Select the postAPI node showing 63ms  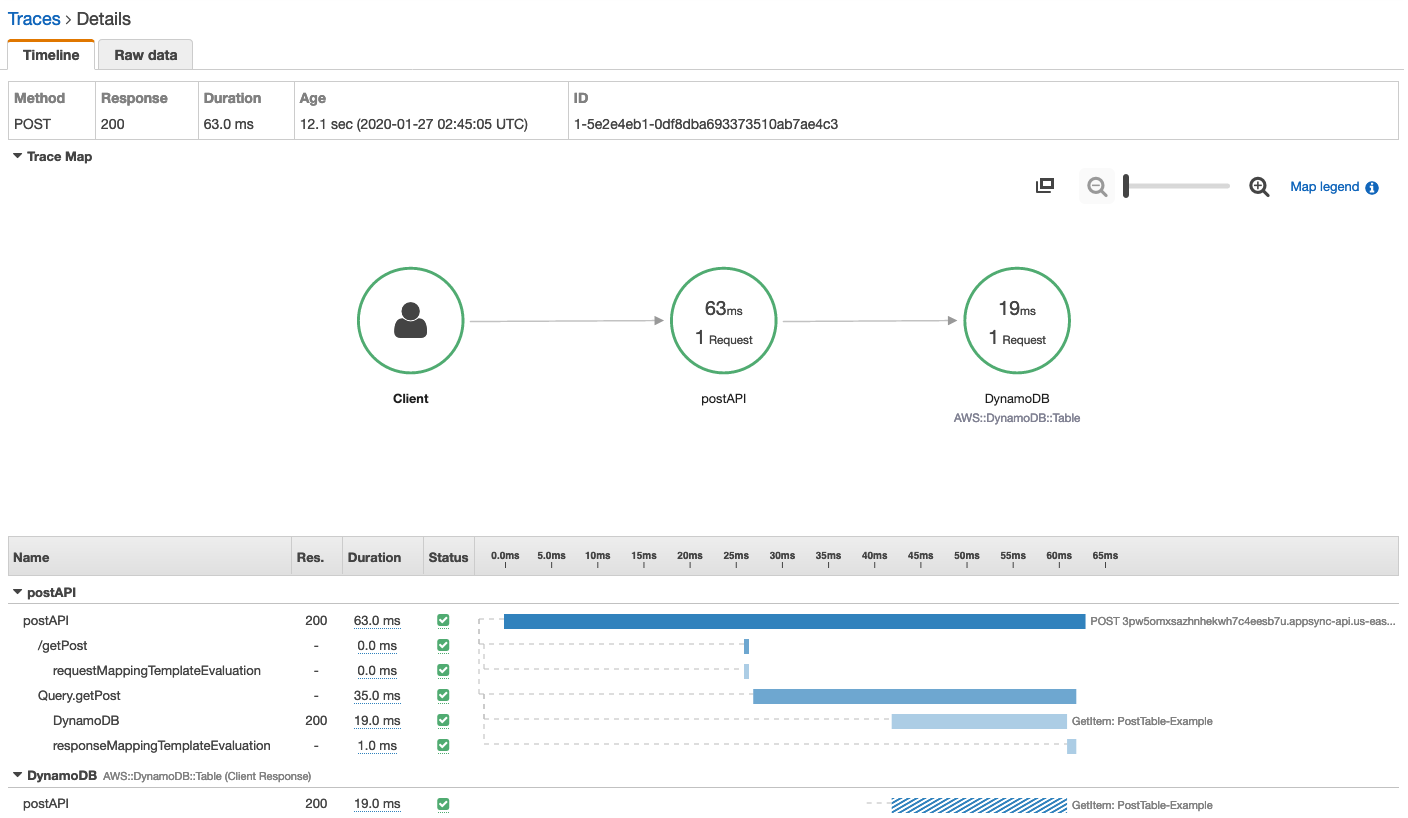click(x=723, y=320)
